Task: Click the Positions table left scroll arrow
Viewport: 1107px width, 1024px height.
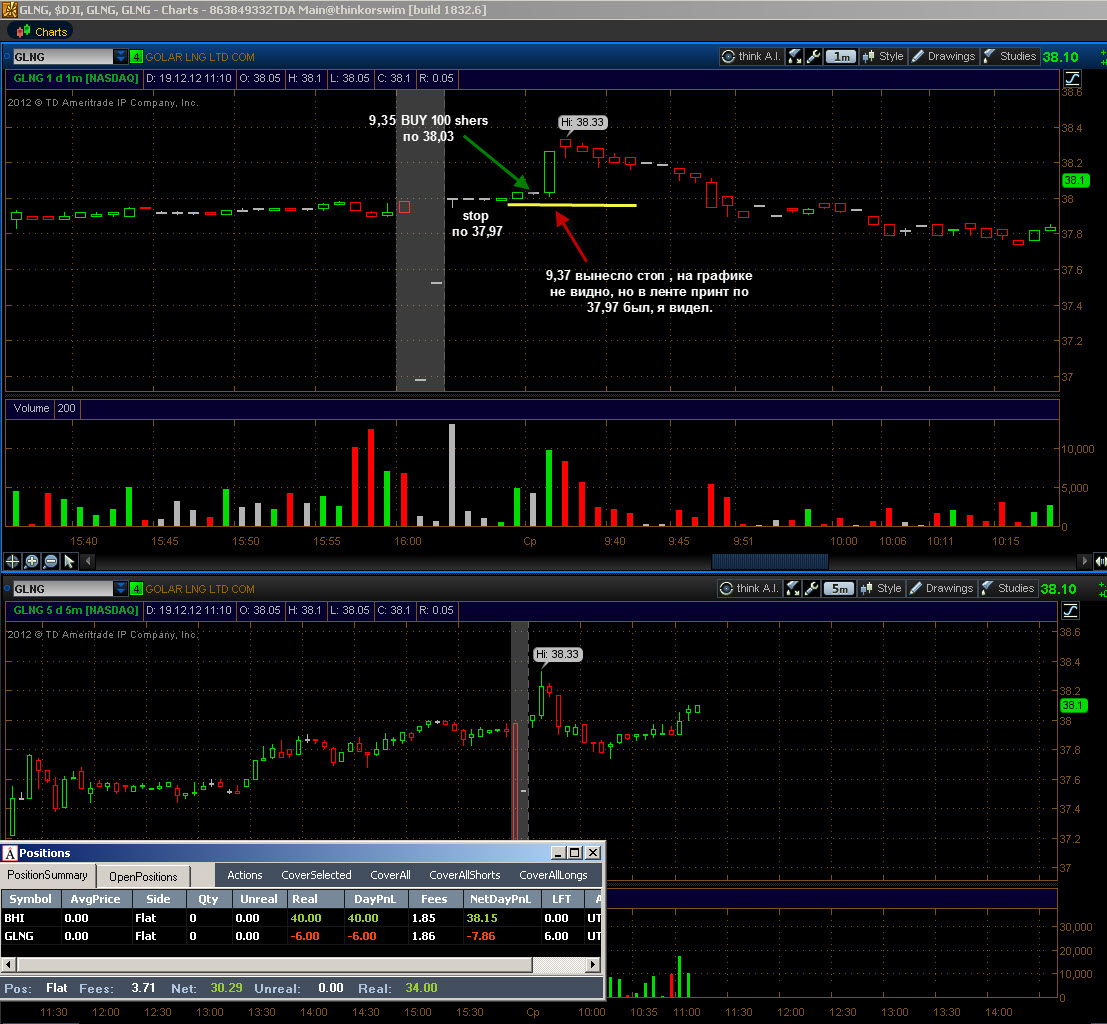Action: point(8,965)
